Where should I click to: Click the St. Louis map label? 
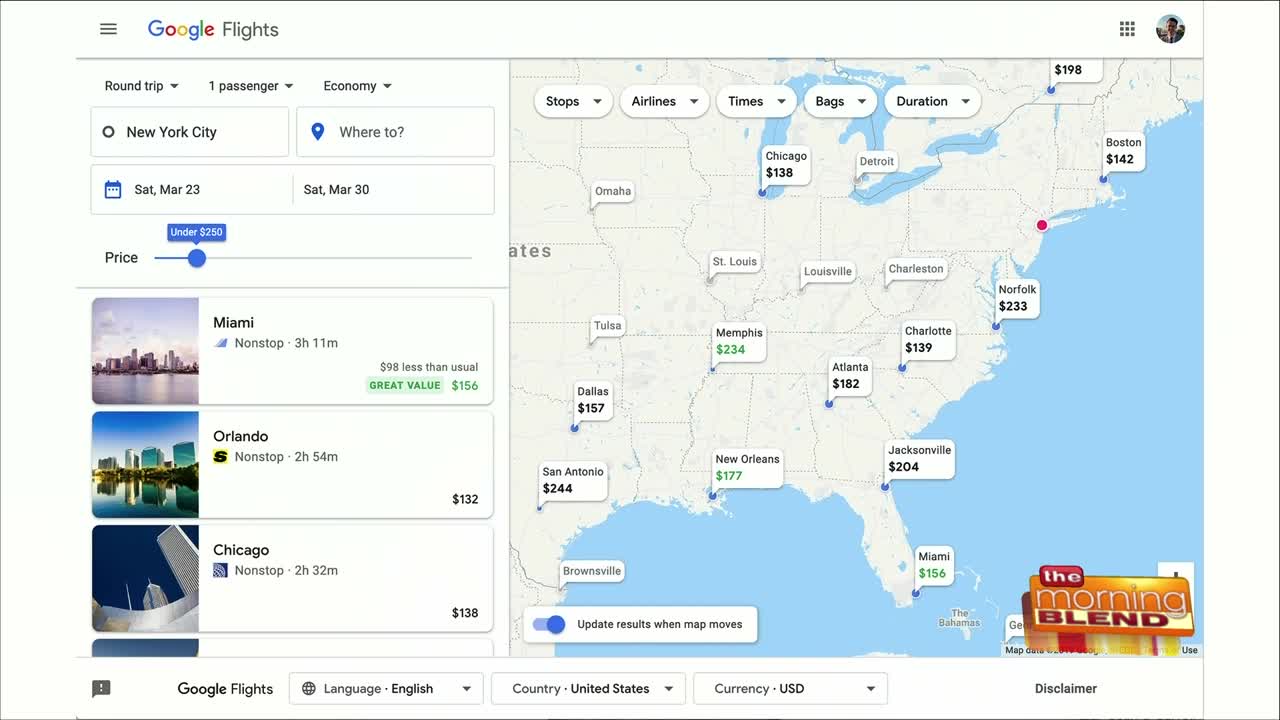[x=735, y=262]
